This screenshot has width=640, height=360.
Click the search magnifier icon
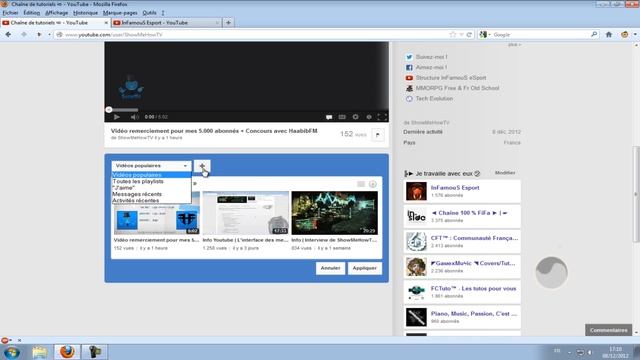pyautogui.click(x=594, y=35)
